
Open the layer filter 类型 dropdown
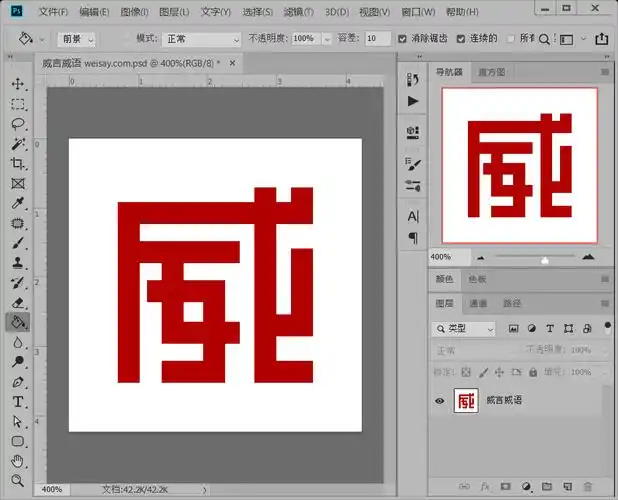coord(465,328)
